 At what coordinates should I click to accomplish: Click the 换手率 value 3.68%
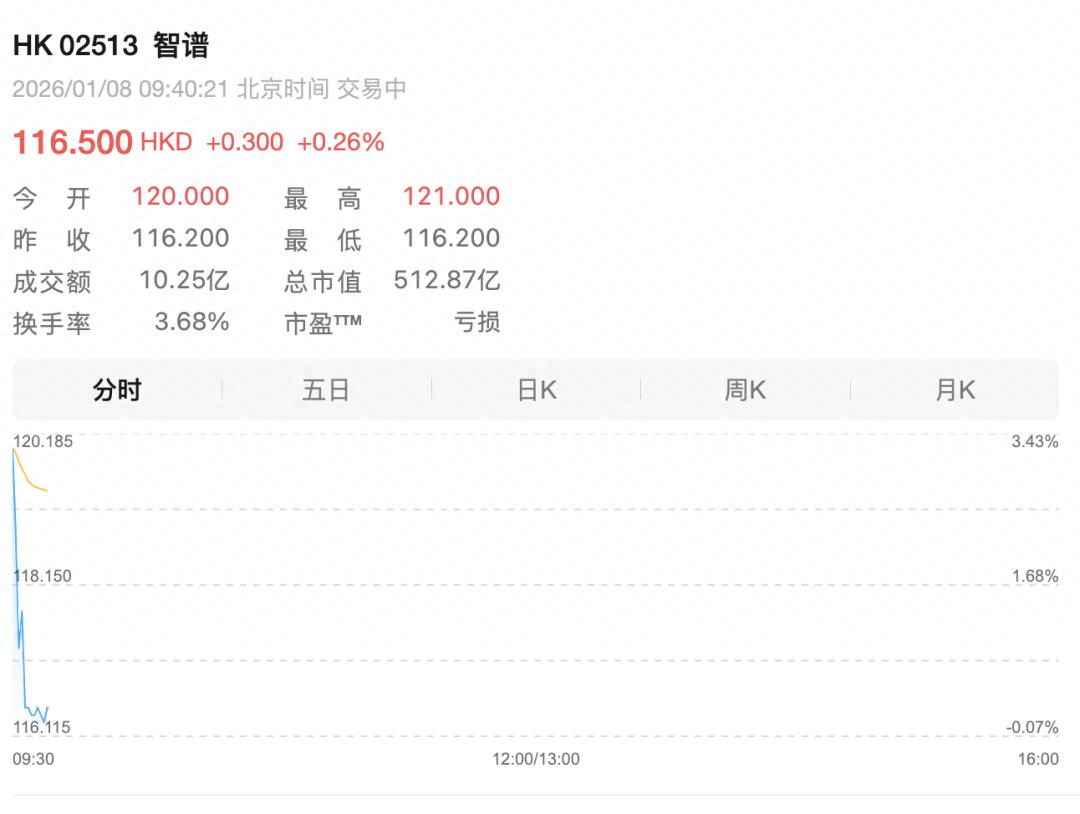click(192, 322)
